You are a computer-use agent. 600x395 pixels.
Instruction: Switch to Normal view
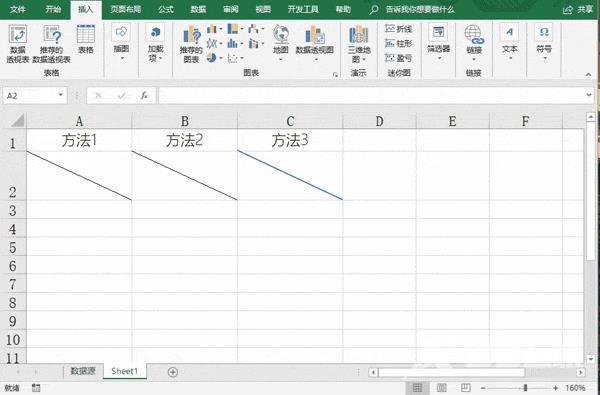[x=417, y=388]
